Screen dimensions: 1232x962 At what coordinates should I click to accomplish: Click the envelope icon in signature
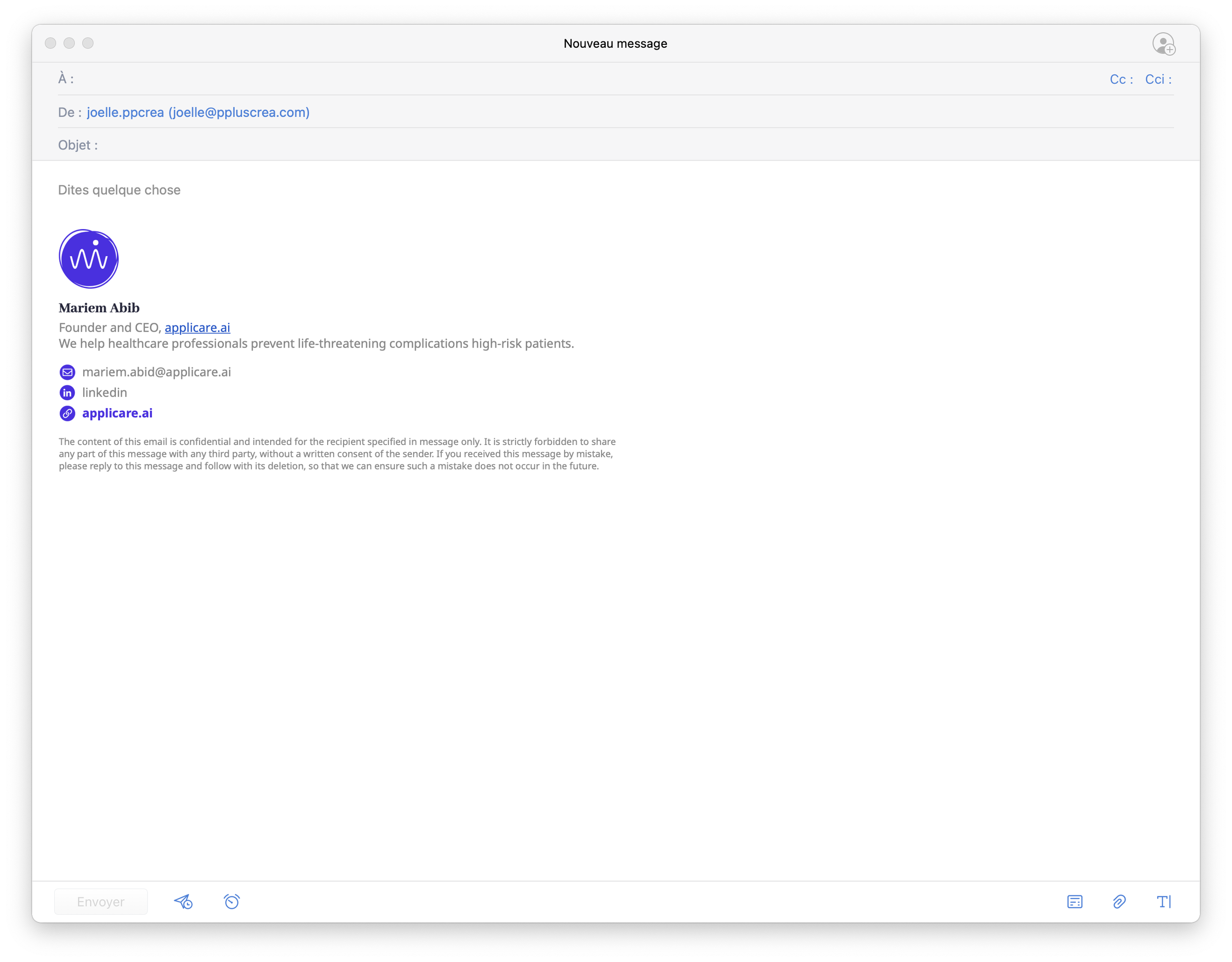coord(67,372)
